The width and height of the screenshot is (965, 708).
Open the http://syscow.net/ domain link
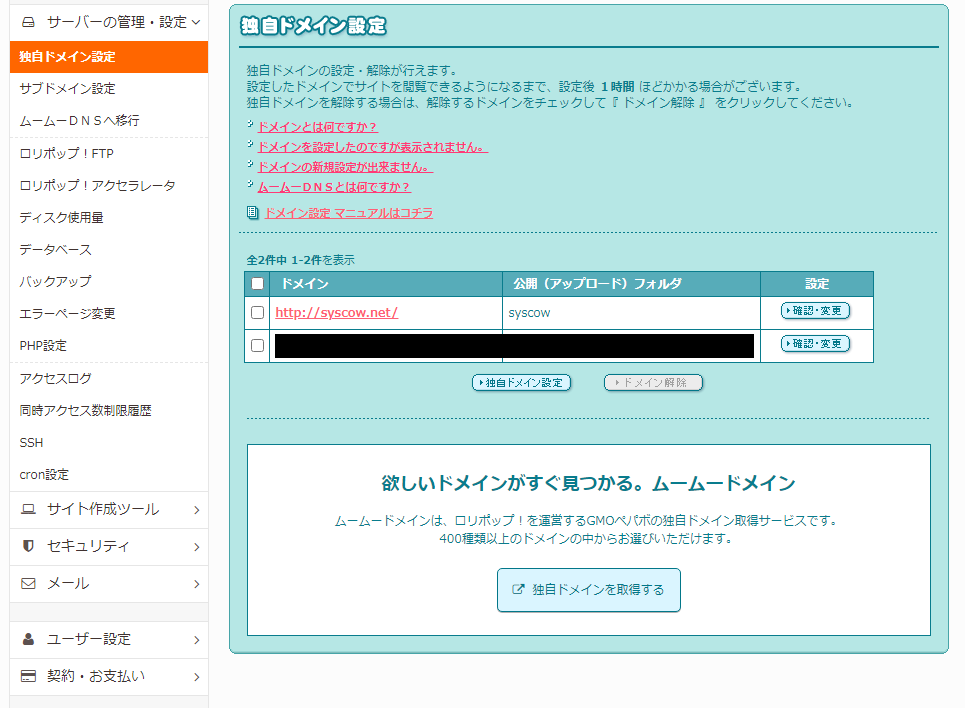pyautogui.click(x=336, y=312)
